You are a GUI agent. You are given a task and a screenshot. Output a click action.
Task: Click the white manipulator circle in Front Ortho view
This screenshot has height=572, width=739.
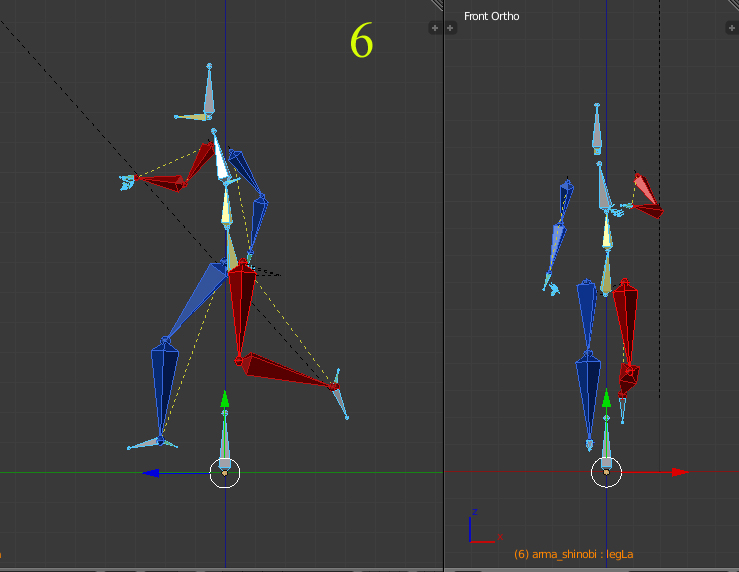tap(607, 472)
